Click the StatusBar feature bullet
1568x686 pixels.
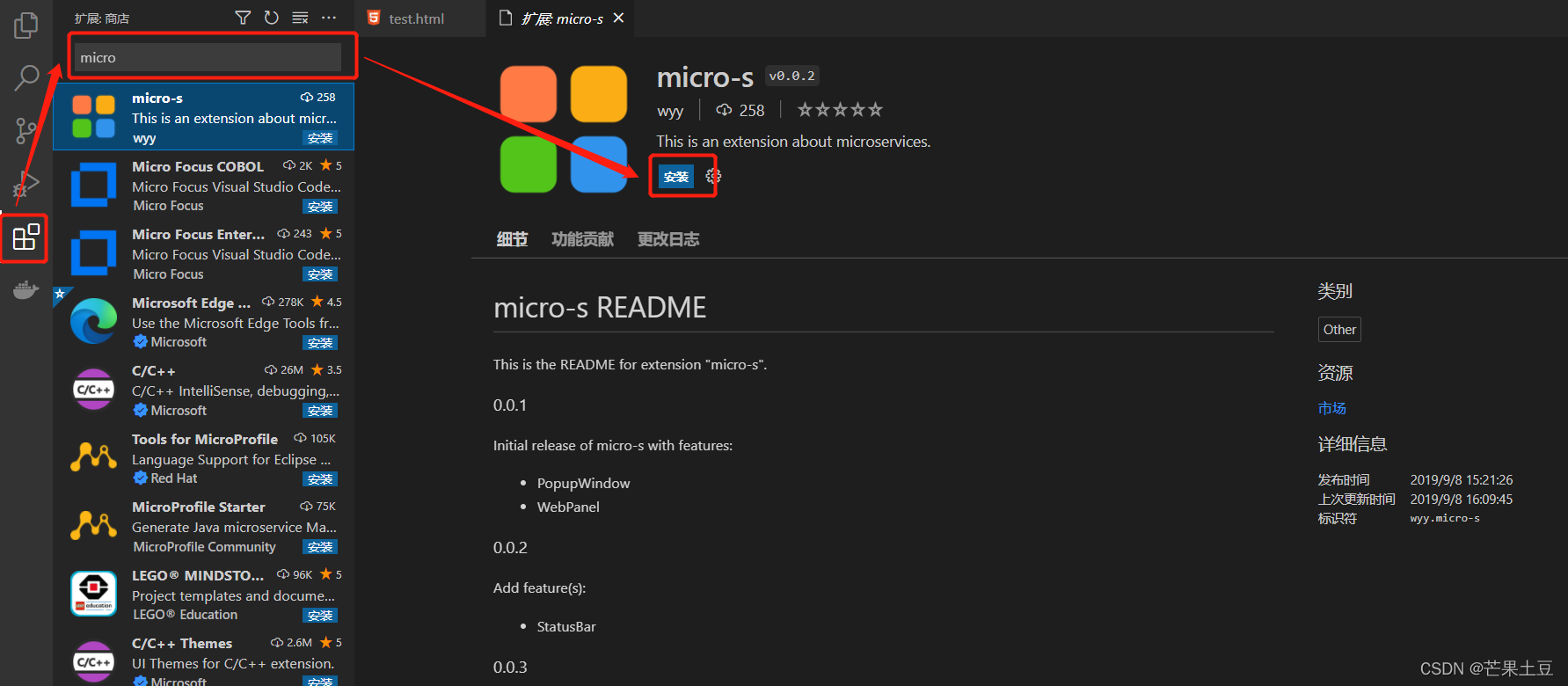pos(566,627)
